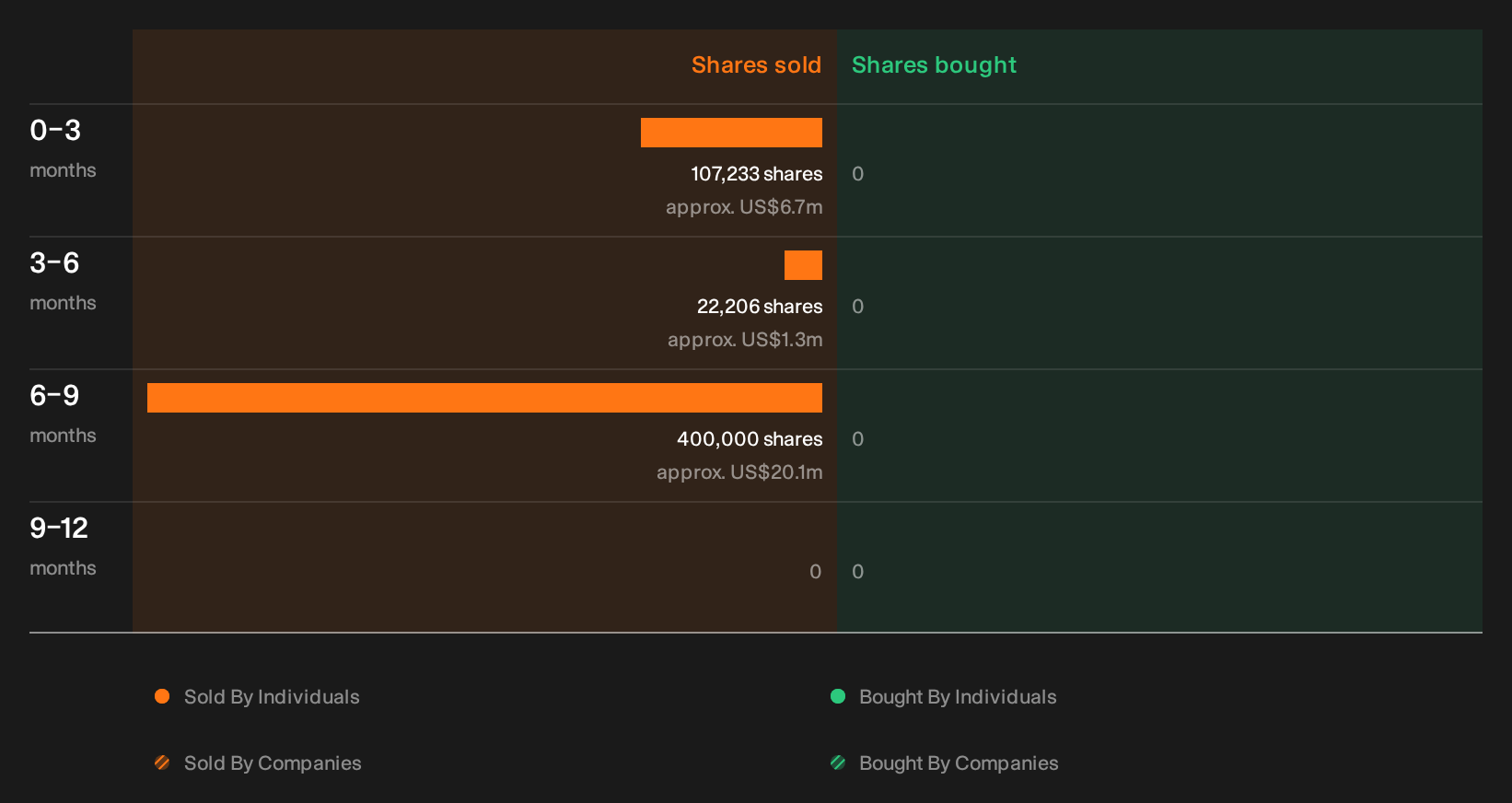Screen dimensions: 1512x803
Task: Click the 3-6 months orange sold bar
Action: [803, 265]
